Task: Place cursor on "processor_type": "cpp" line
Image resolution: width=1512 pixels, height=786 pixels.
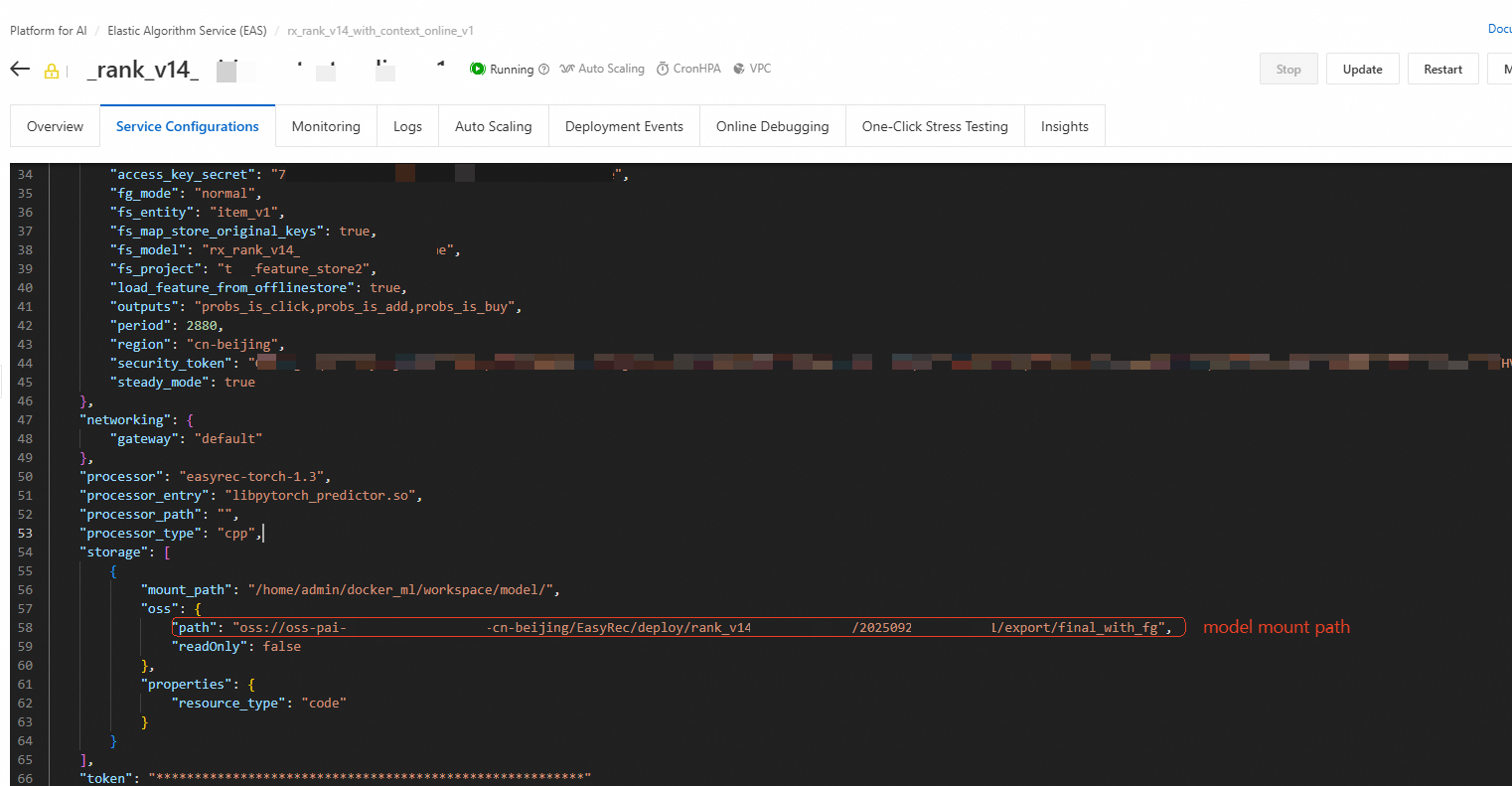Action: pos(171,534)
